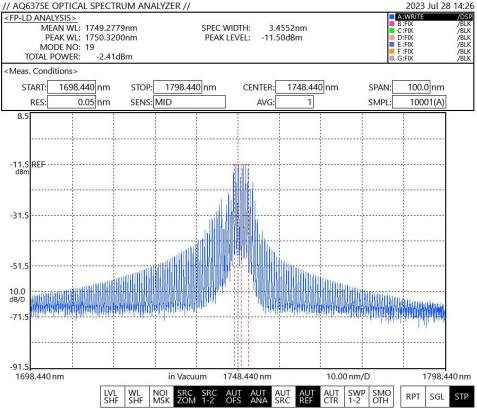Enable AUT SRC auto search
477x408 pixels.
(283, 396)
